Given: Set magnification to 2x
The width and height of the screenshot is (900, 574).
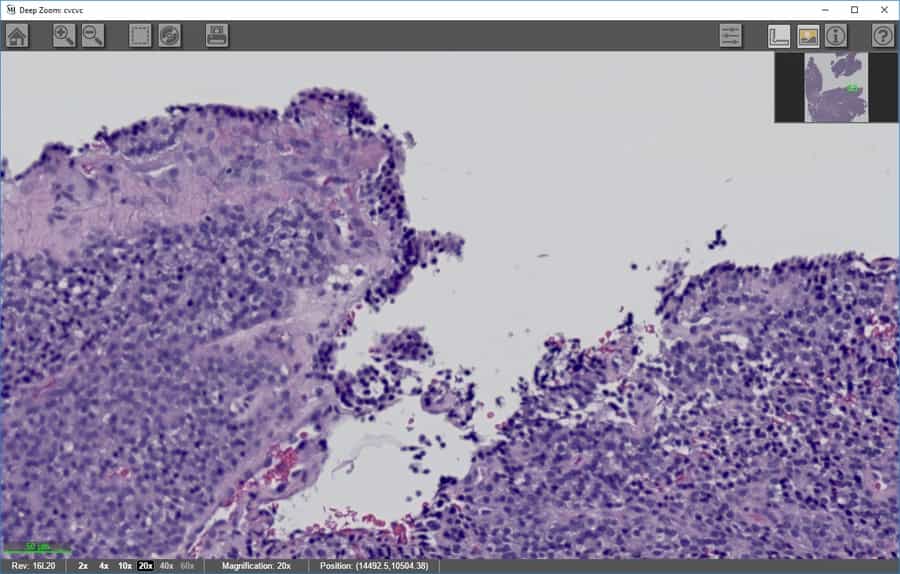Looking at the screenshot, I should click(83, 566).
